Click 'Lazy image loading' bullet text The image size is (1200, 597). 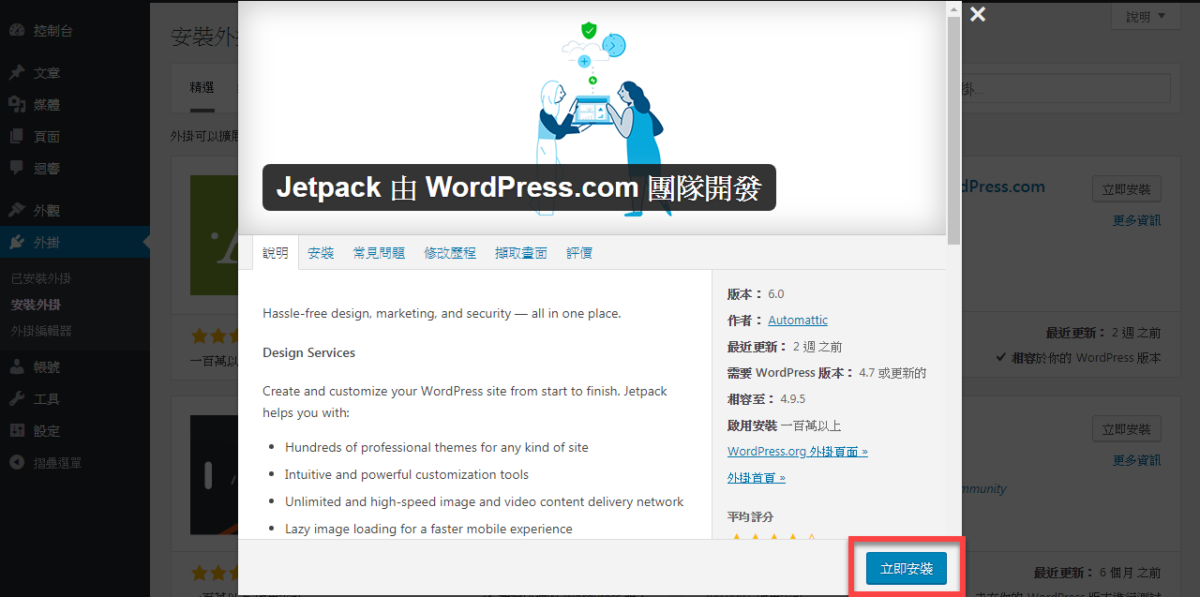[x=429, y=529]
